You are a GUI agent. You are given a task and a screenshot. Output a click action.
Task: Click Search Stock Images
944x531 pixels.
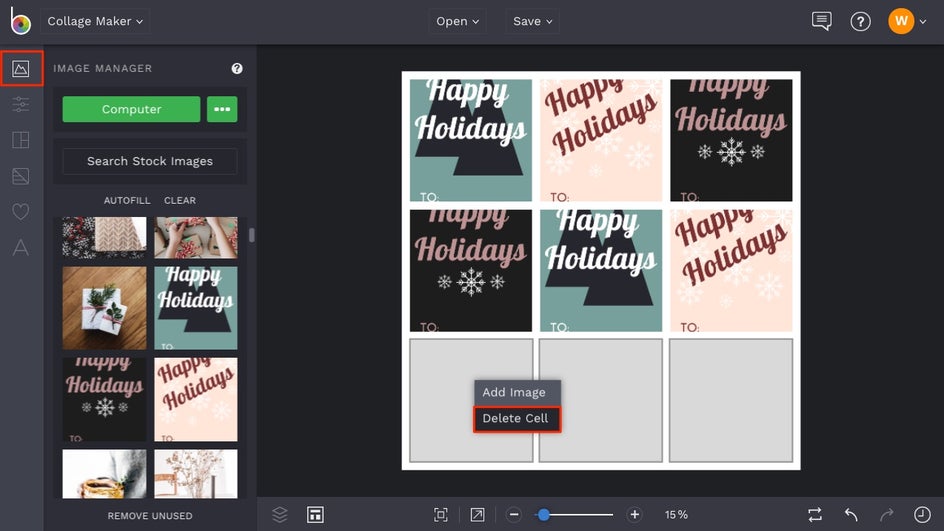click(150, 161)
